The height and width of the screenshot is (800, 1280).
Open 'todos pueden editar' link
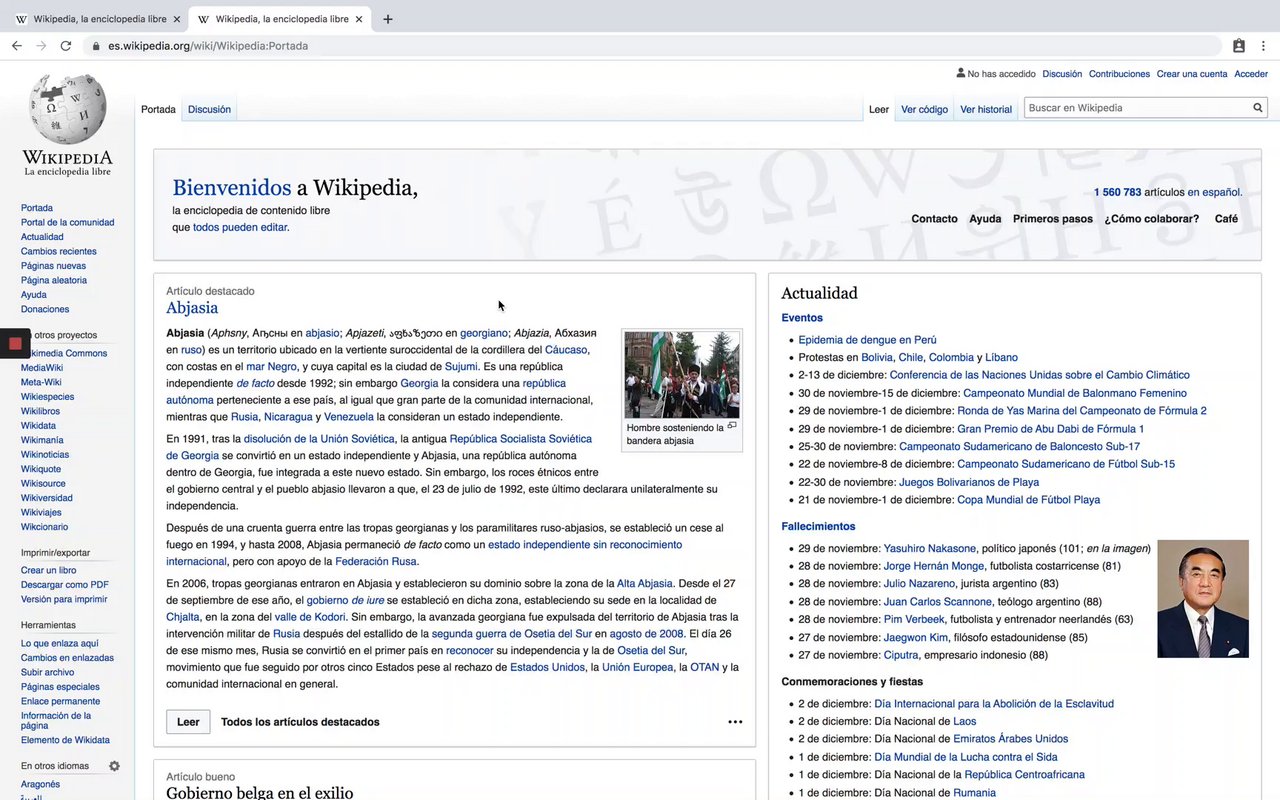click(240, 227)
